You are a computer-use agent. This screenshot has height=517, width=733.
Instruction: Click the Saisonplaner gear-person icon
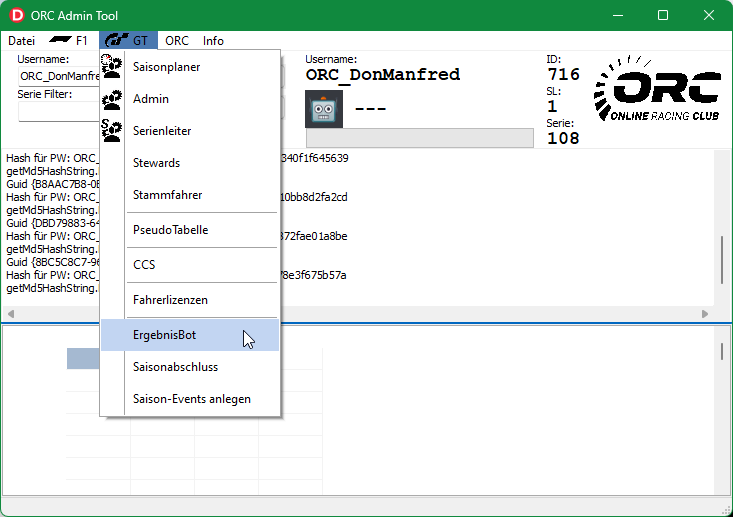pos(112,67)
